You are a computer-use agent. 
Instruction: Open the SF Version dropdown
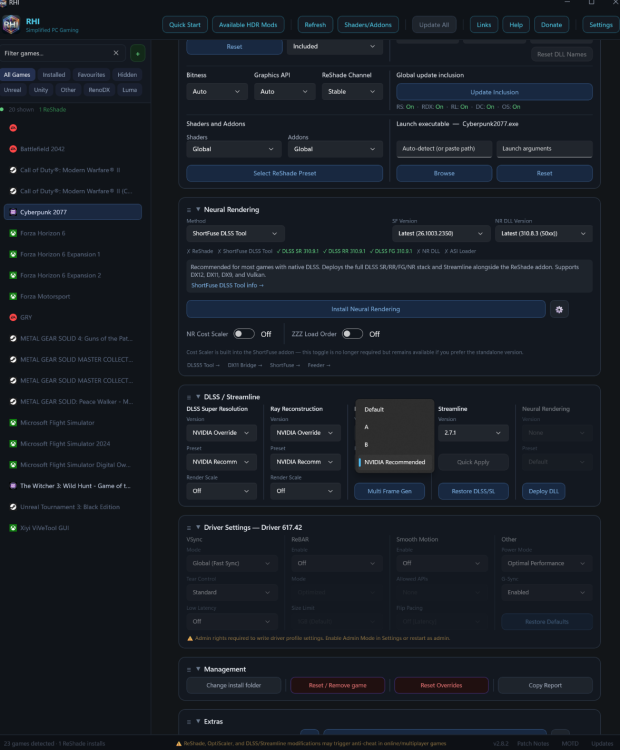(440, 233)
